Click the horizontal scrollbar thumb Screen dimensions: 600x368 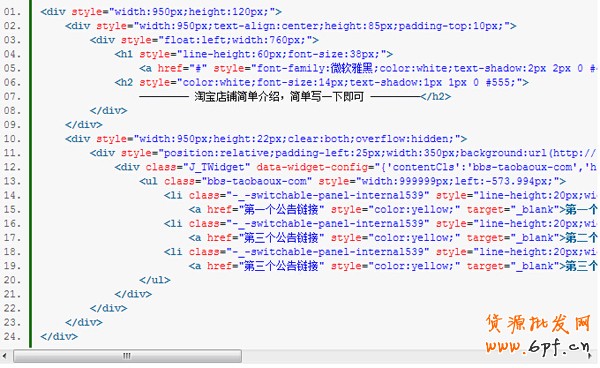click(127, 356)
